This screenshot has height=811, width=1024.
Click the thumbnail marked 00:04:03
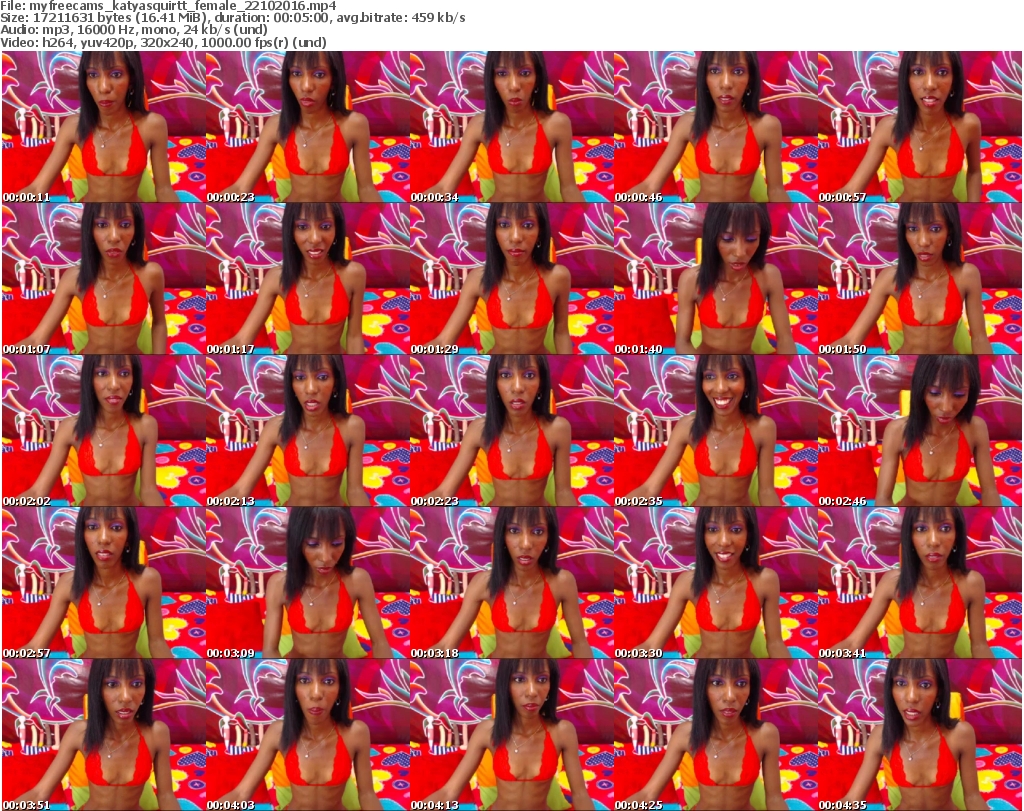(308, 735)
